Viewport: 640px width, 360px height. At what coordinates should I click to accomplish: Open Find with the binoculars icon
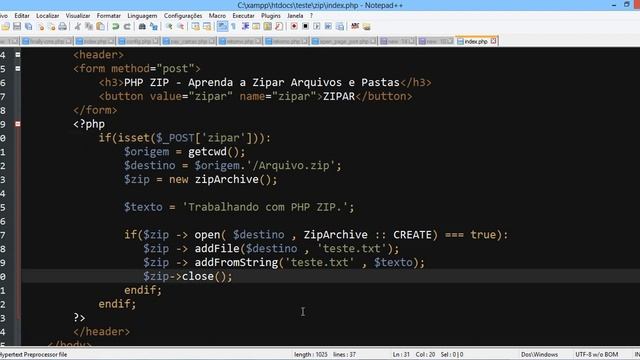(142, 27)
